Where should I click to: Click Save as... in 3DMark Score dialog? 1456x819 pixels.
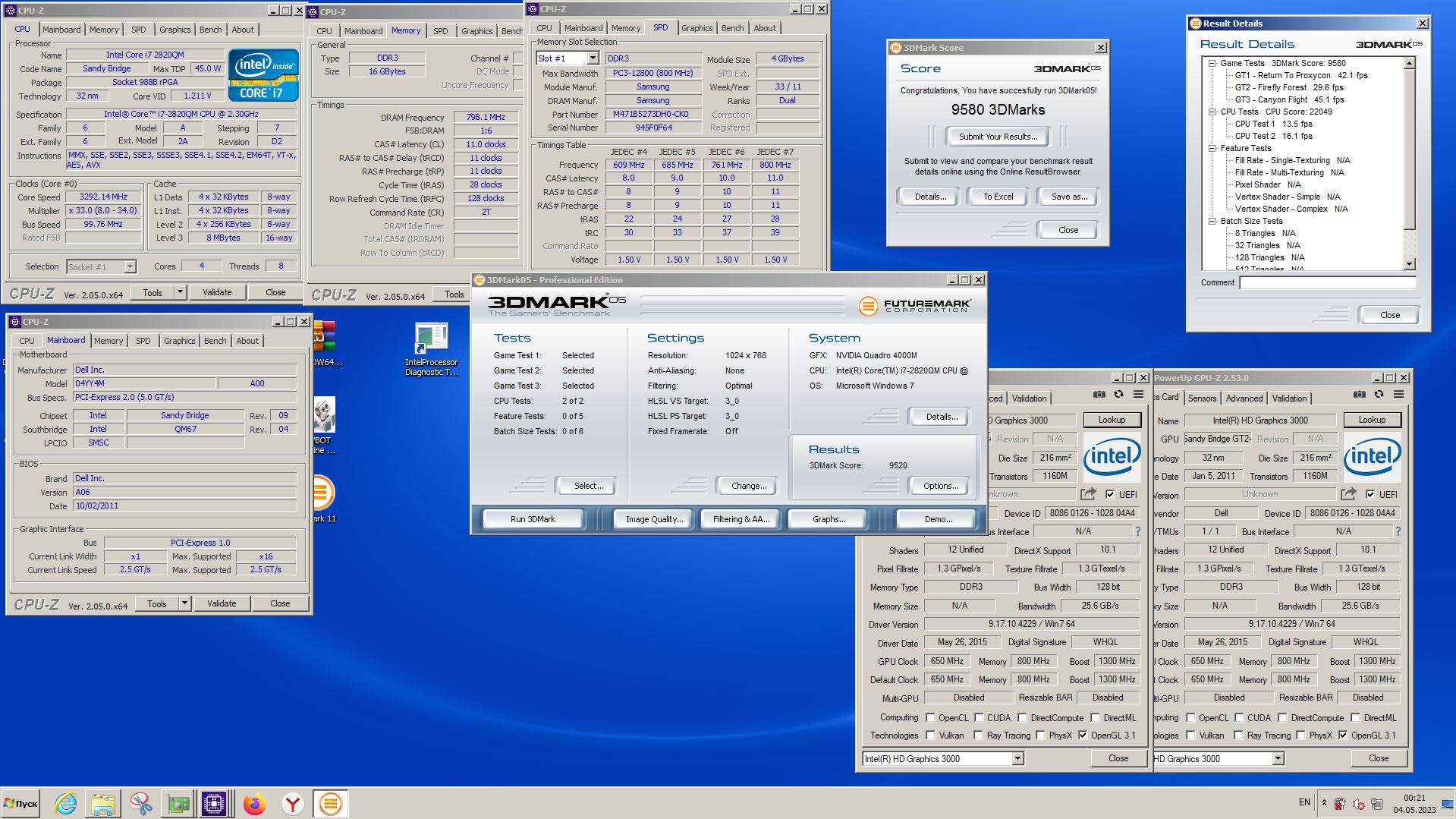(1069, 197)
